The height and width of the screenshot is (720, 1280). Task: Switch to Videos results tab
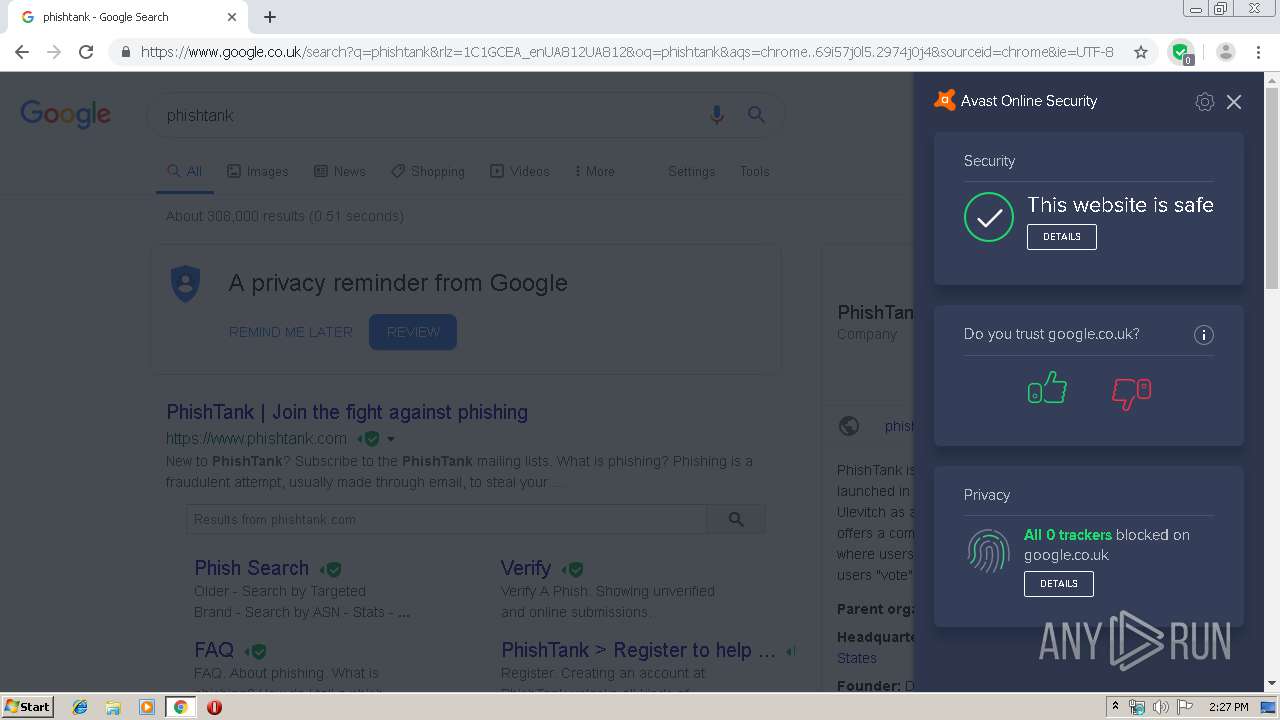520,171
